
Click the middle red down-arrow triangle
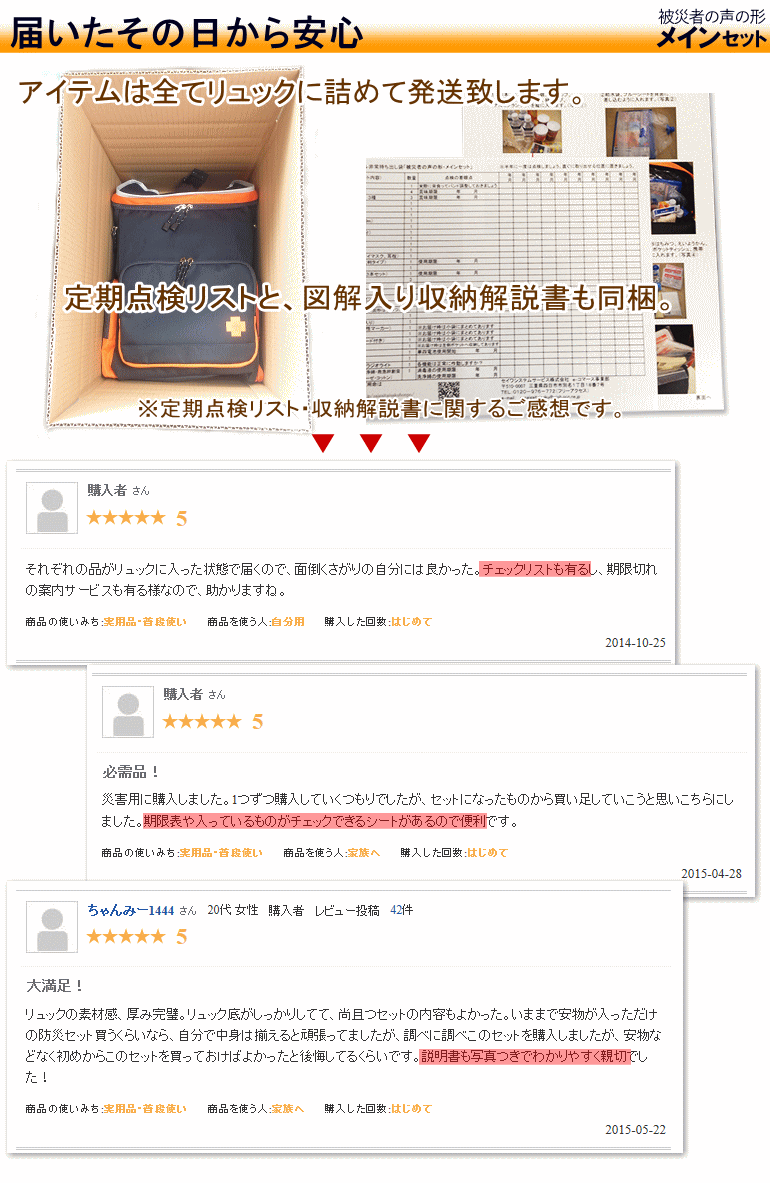(x=370, y=443)
